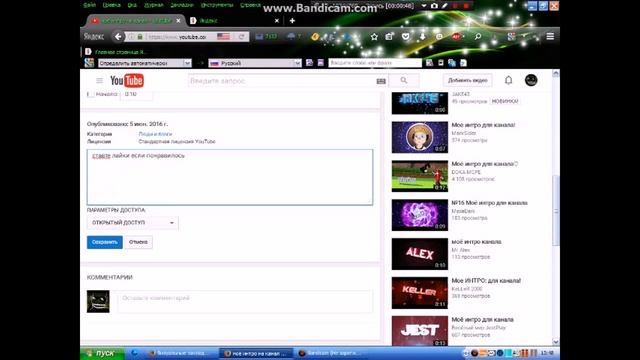Image resolution: width=640 pixels, height=360 pixels.
Task: Go to the YouTube home logo
Action: point(127,81)
